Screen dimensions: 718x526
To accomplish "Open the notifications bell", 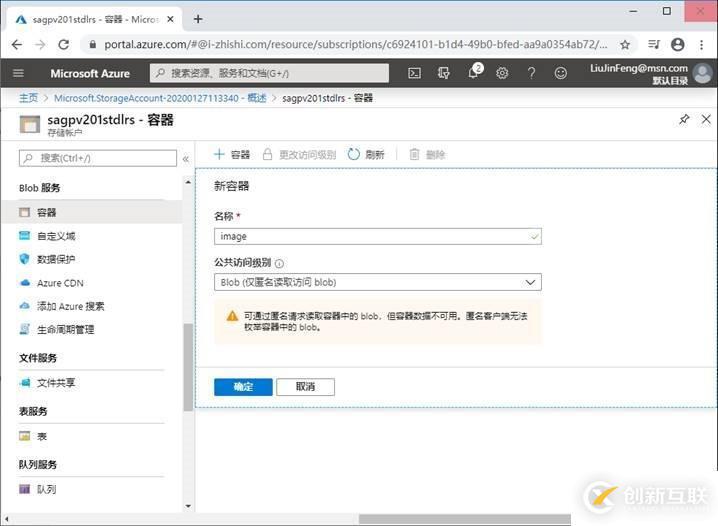I will pos(474,72).
